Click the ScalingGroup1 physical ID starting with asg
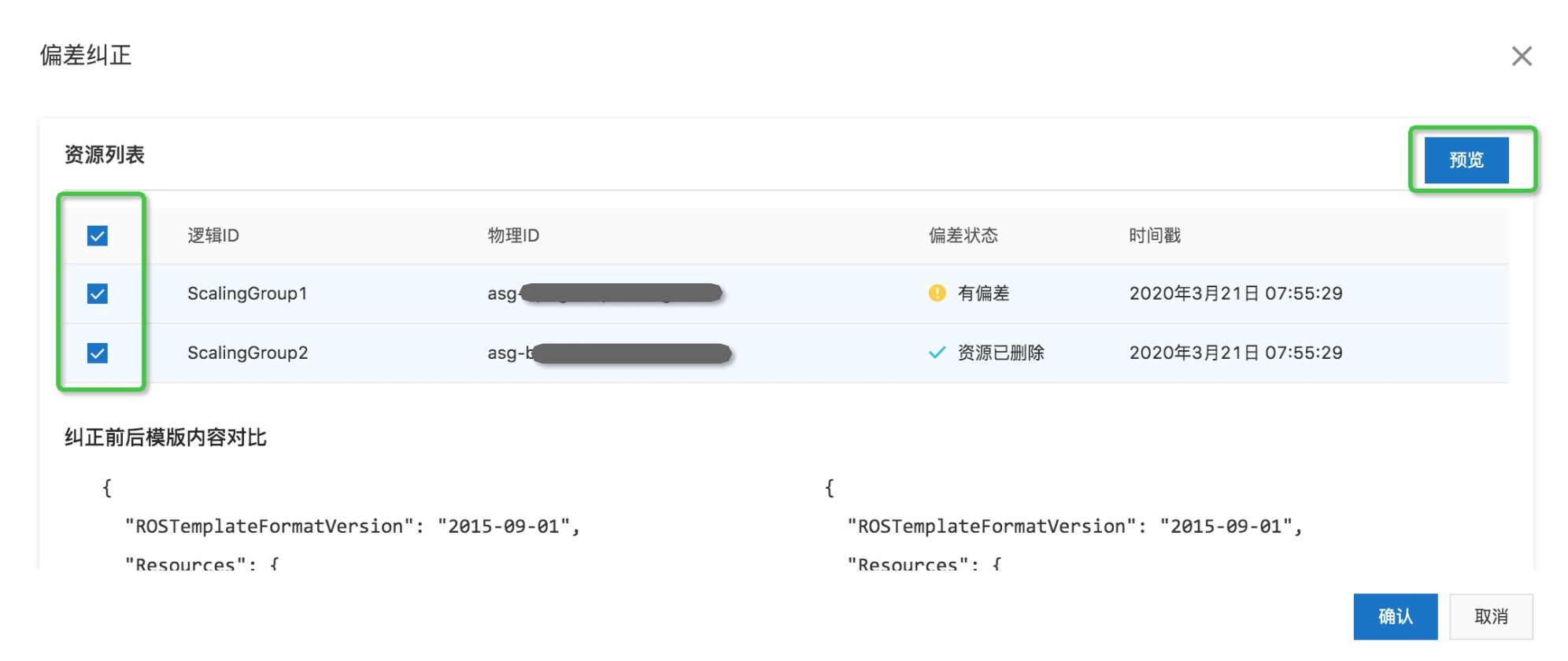The image size is (1568, 661). pos(605,294)
